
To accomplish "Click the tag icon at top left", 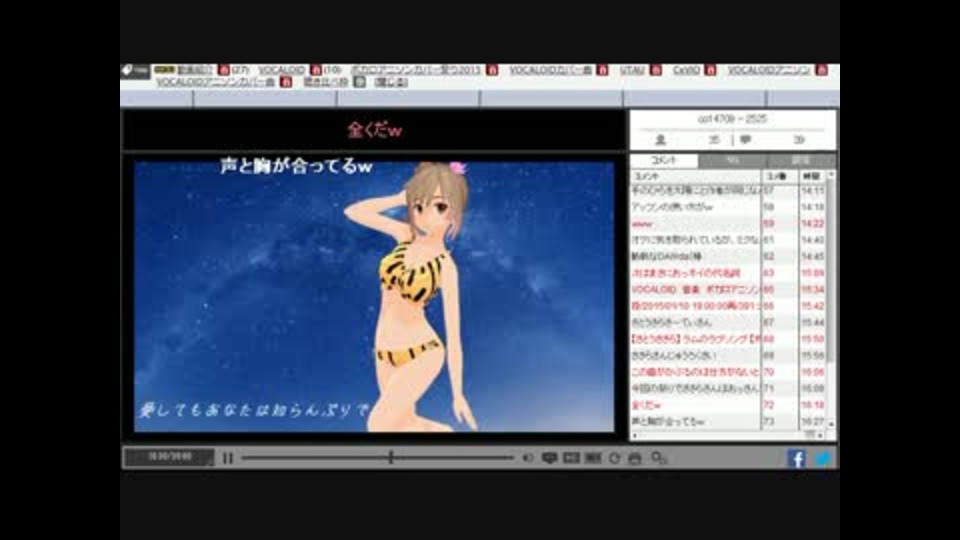I will (x=127, y=70).
